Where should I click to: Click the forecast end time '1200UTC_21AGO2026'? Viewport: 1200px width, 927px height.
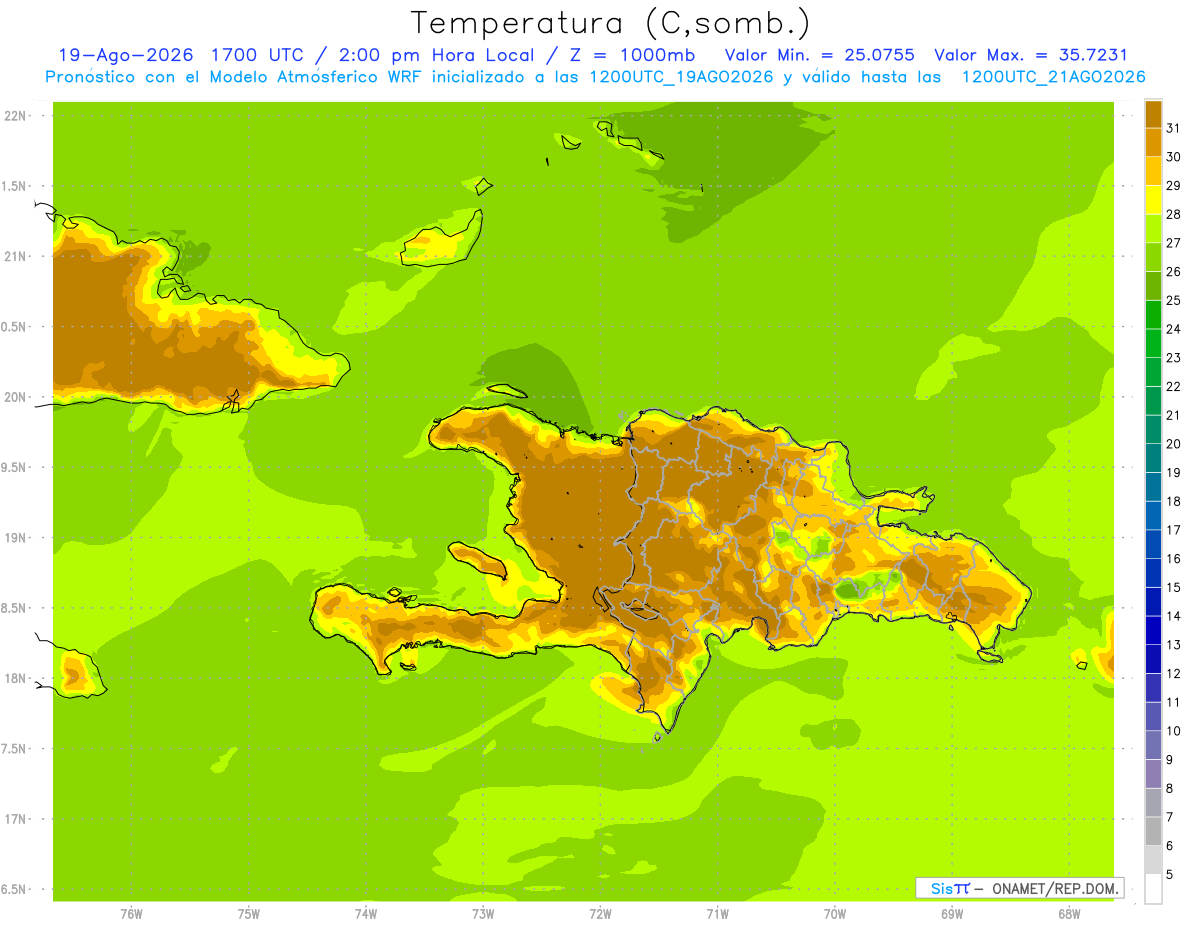[x=1053, y=77]
